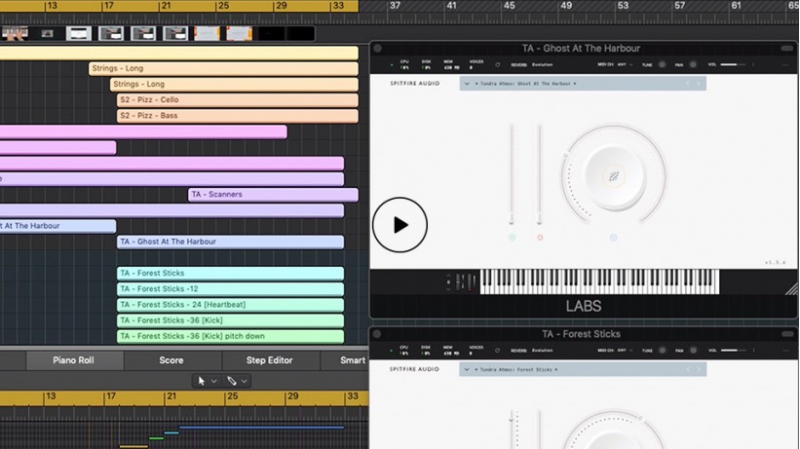Click the Pan knob in Forest Sticks plugin
This screenshot has height=449, width=800.
click(x=693, y=351)
